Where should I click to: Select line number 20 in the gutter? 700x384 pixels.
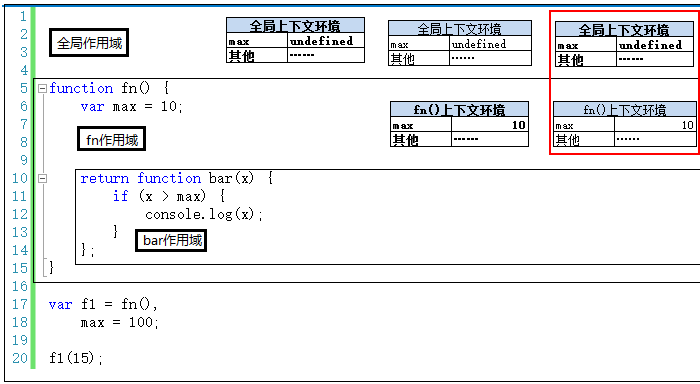click(x=20, y=358)
